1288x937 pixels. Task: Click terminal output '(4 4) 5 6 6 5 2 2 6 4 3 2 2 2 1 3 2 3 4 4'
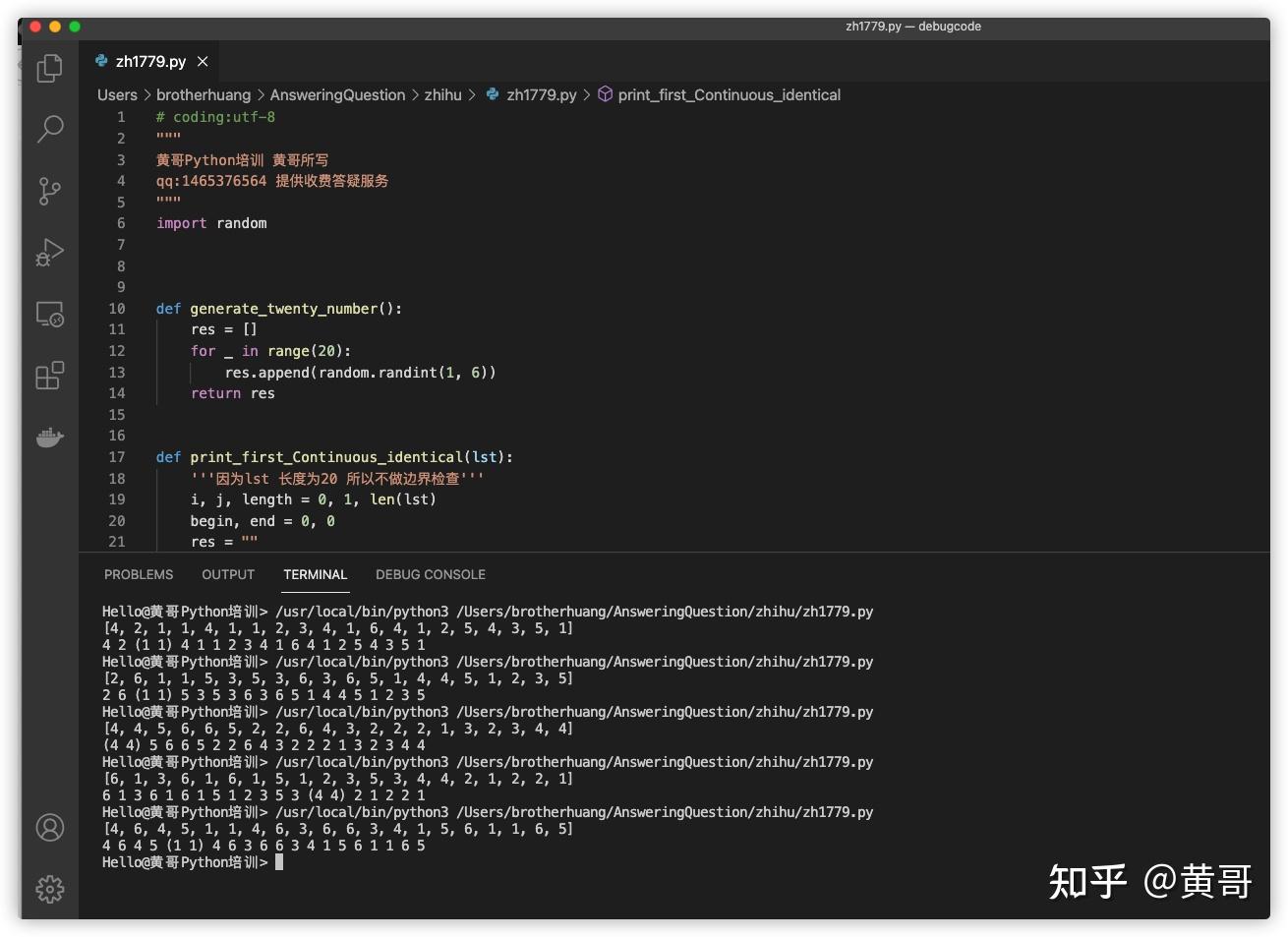(263, 745)
